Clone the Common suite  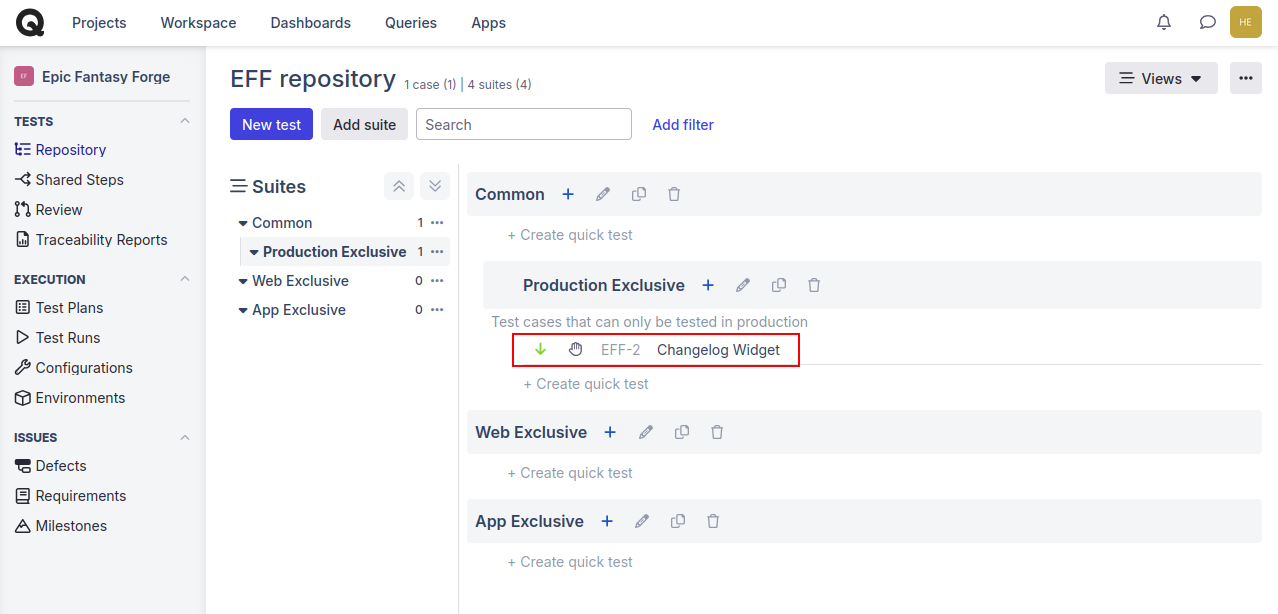pos(639,194)
